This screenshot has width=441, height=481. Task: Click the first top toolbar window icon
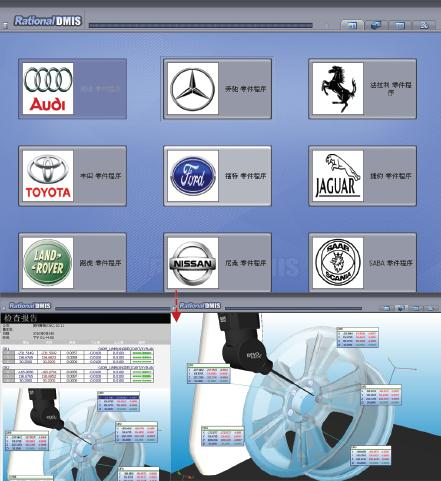[x=352, y=25]
